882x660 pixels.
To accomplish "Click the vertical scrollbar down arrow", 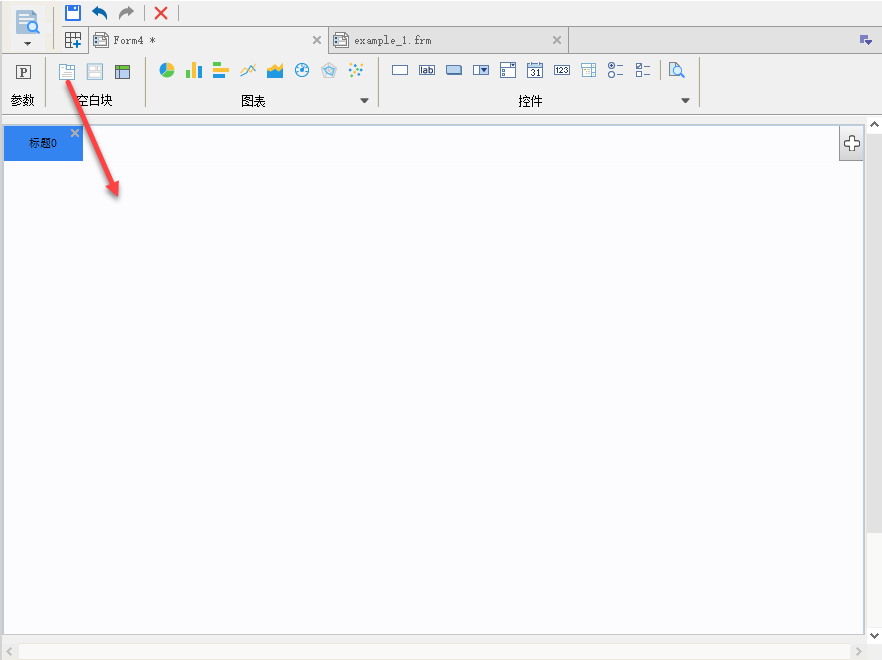I will tap(874, 636).
